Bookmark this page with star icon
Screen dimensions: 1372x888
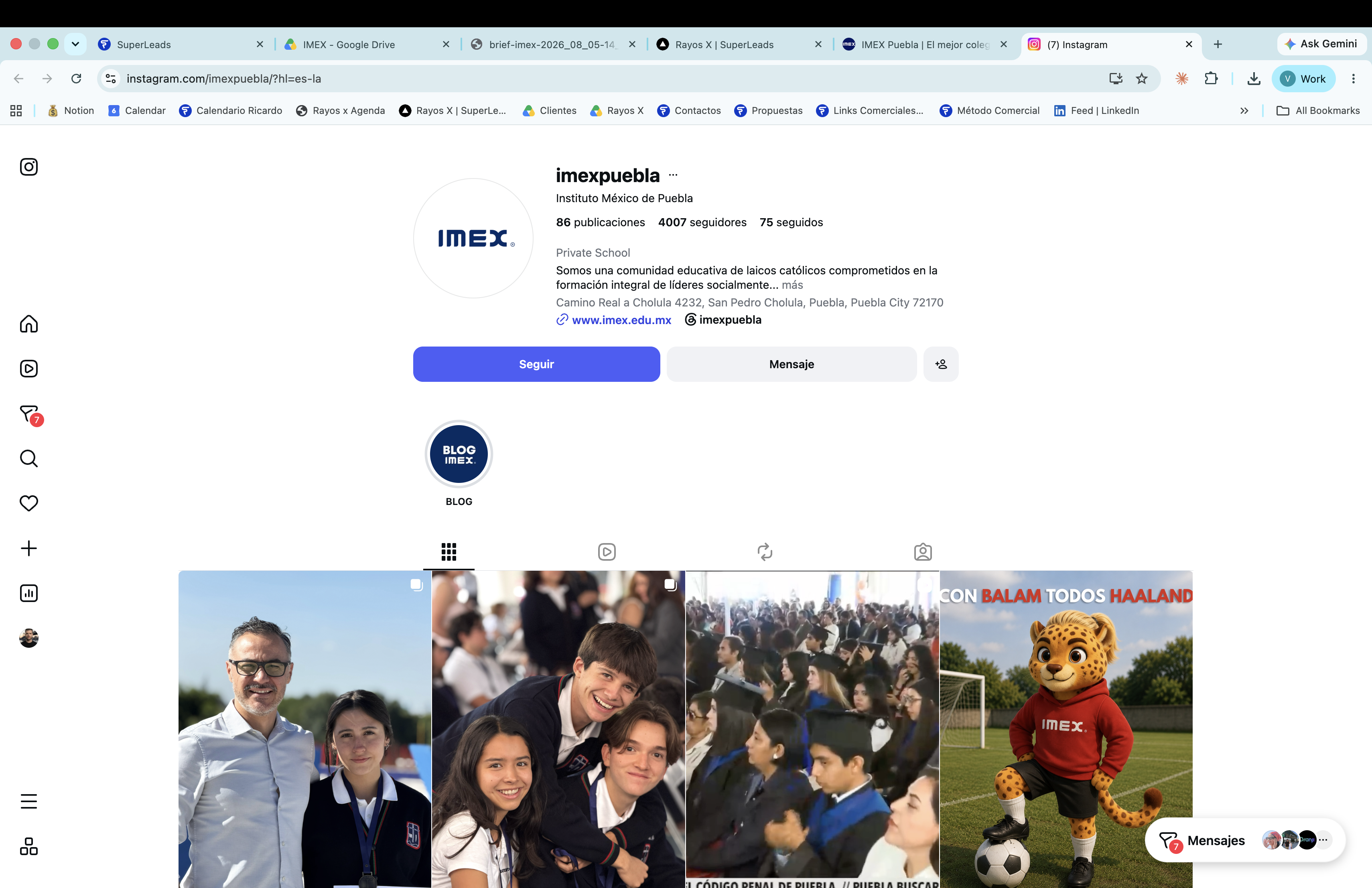point(1141,79)
